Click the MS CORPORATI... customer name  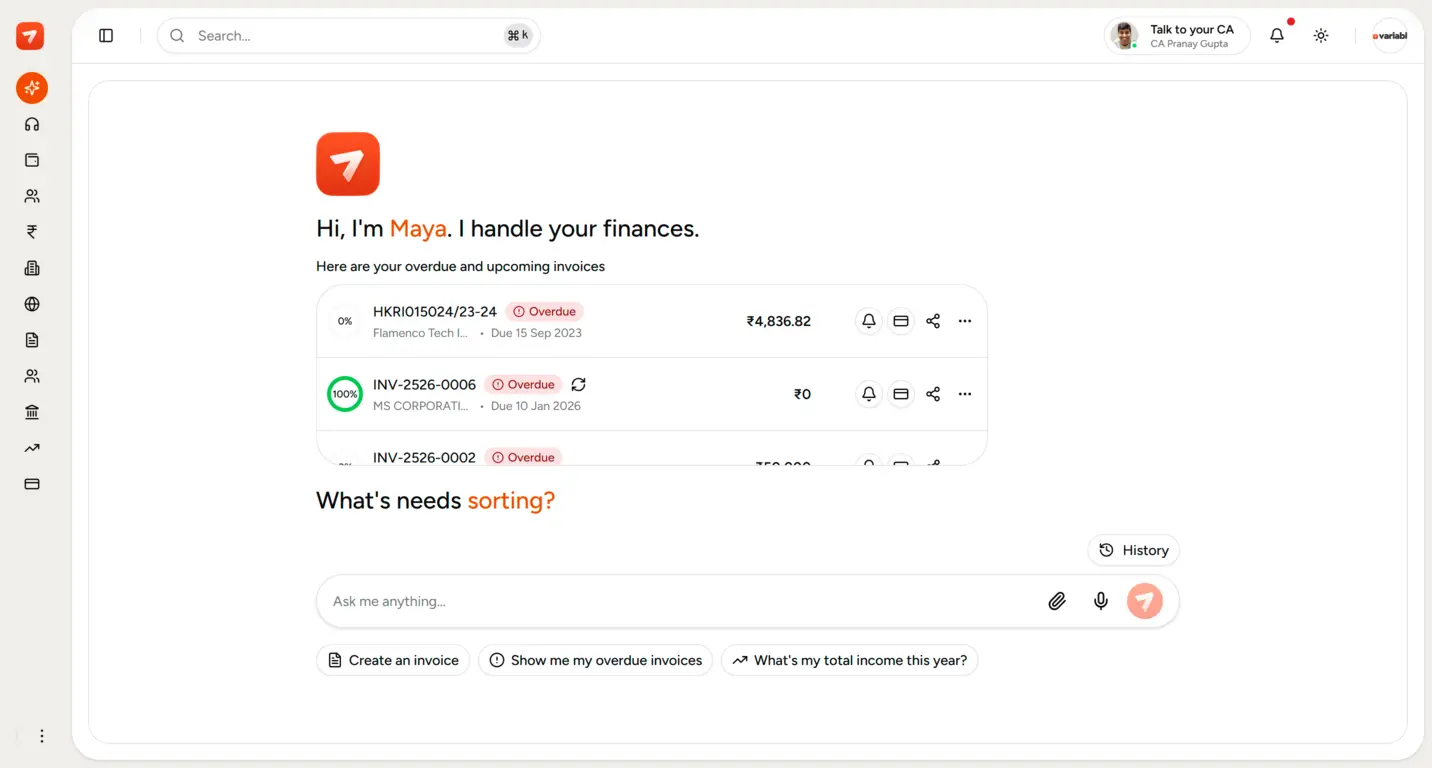coord(420,406)
